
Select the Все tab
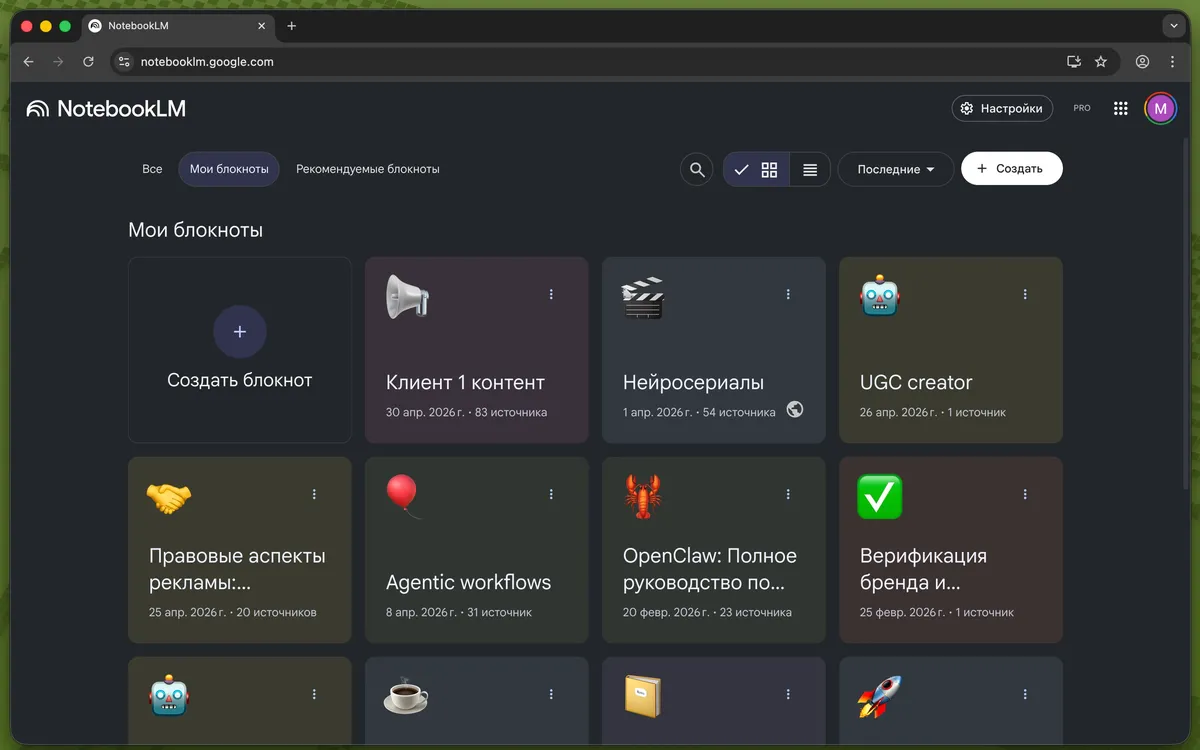click(x=152, y=169)
